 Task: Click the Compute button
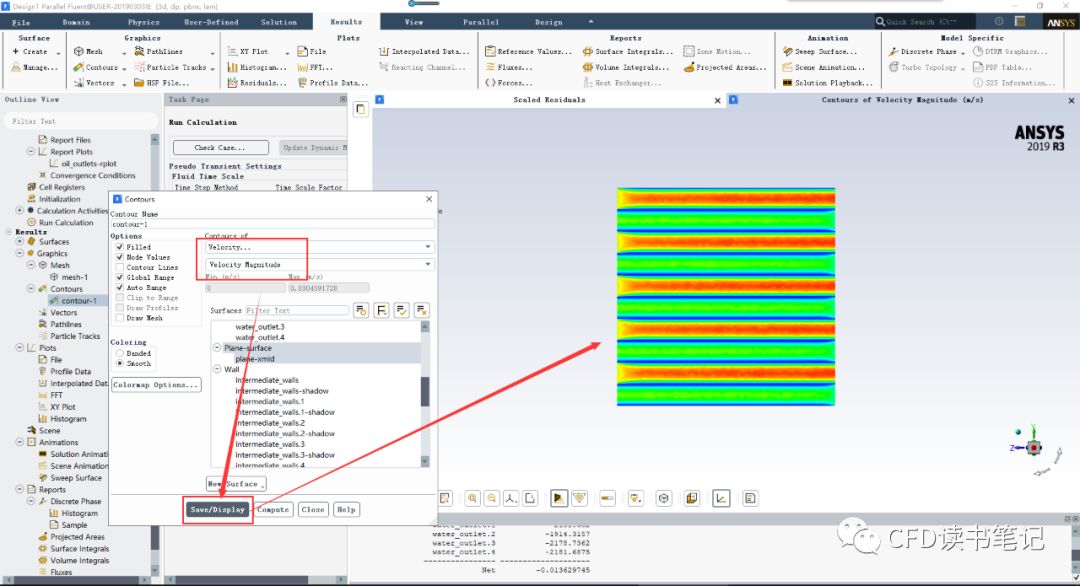[273, 510]
